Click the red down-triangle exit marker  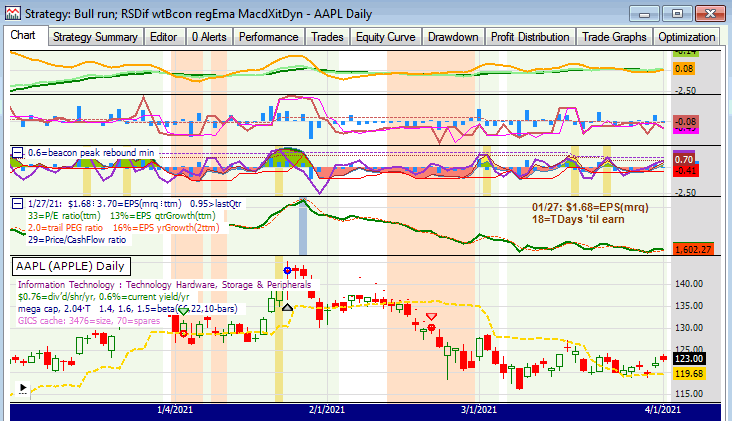(432, 316)
